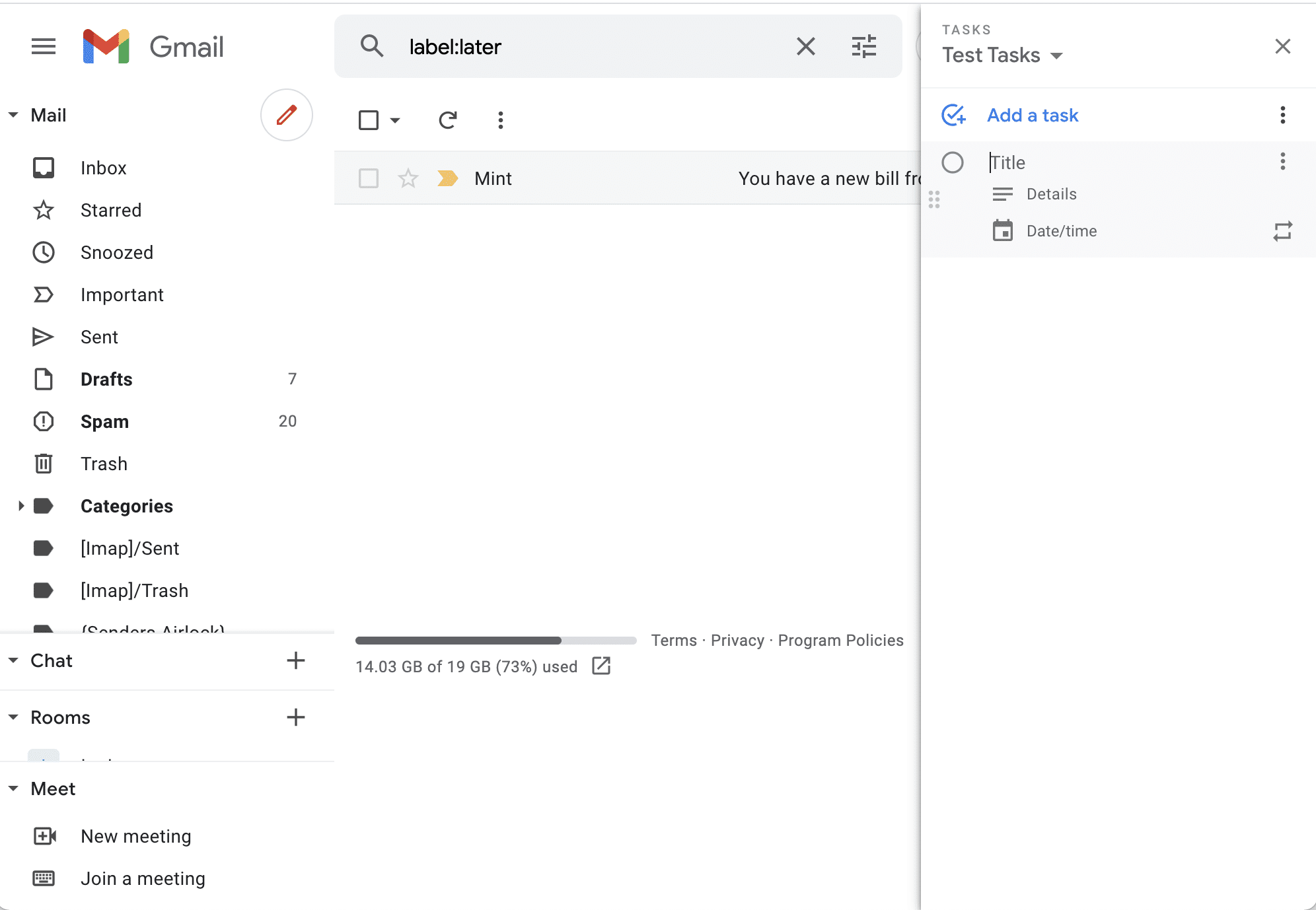1316x910 pixels.
Task: Mark the new task complete circle
Action: (x=952, y=162)
